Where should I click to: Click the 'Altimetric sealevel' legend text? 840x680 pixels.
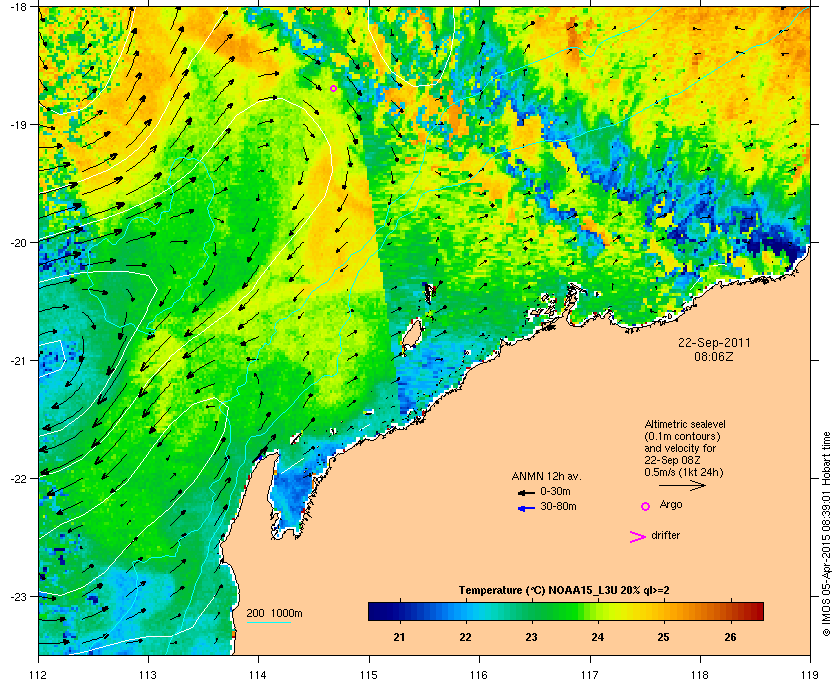tap(685, 424)
